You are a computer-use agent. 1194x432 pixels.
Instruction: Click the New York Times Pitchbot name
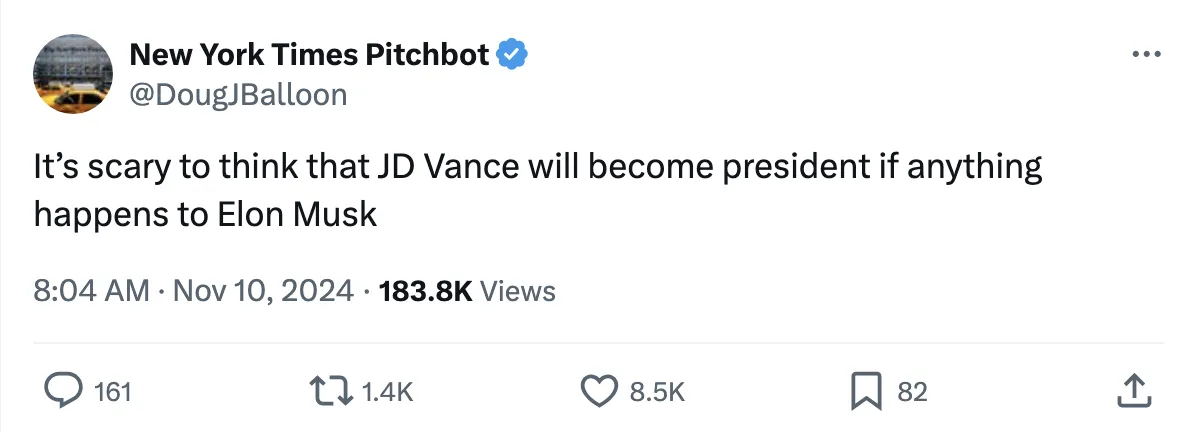coord(310,55)
